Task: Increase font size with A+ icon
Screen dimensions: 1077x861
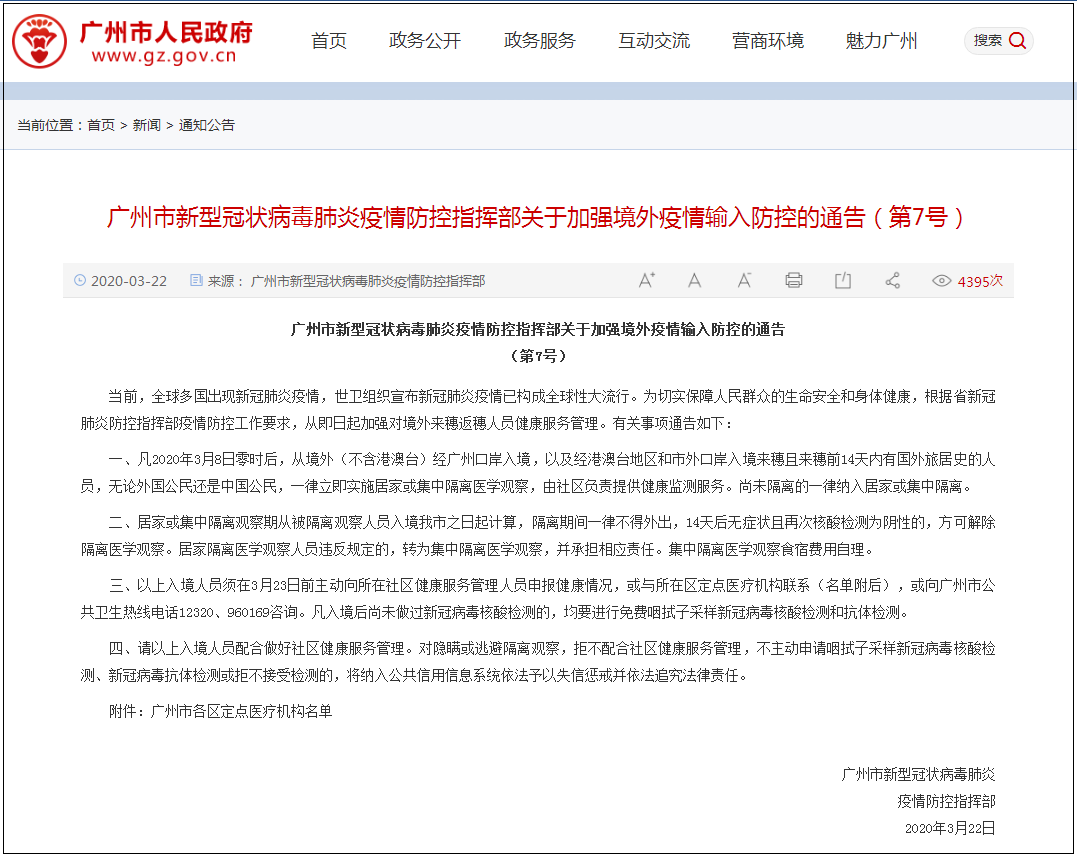Action: 646,280
